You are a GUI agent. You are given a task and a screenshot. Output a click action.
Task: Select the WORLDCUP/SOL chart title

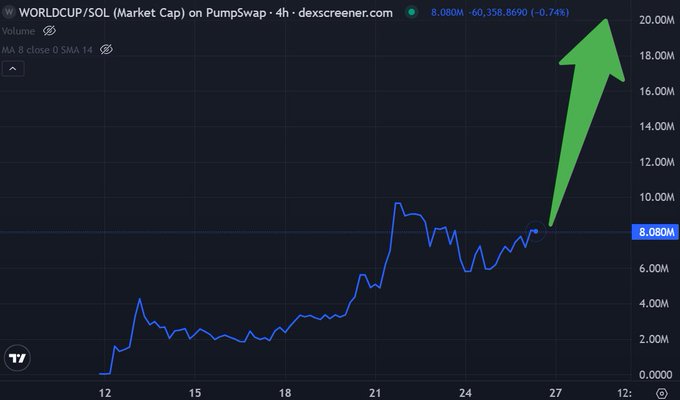(206, 13)
